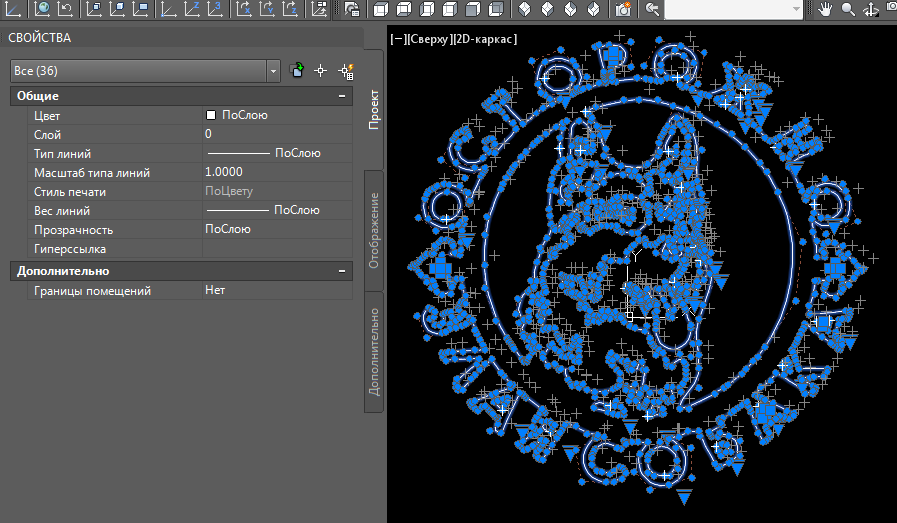This screenshot has height=523, width=897.
Task: Select the 'Гиперссылка' property label
Action: coord(70,249)
